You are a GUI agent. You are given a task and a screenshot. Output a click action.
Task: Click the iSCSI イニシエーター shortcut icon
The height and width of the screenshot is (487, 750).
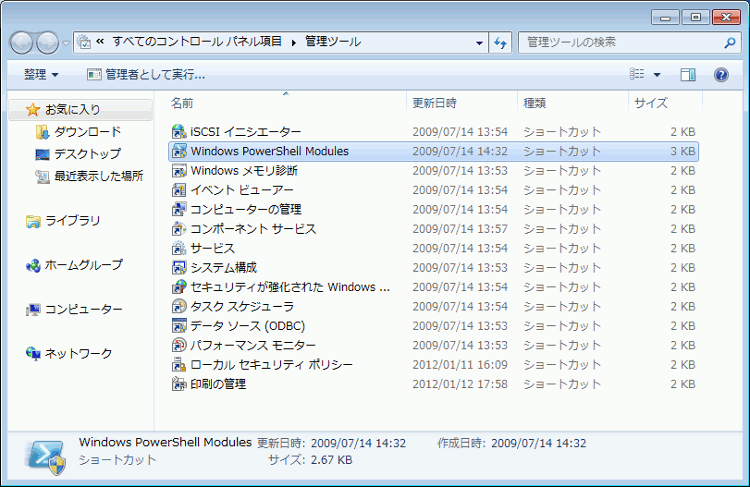179,132
